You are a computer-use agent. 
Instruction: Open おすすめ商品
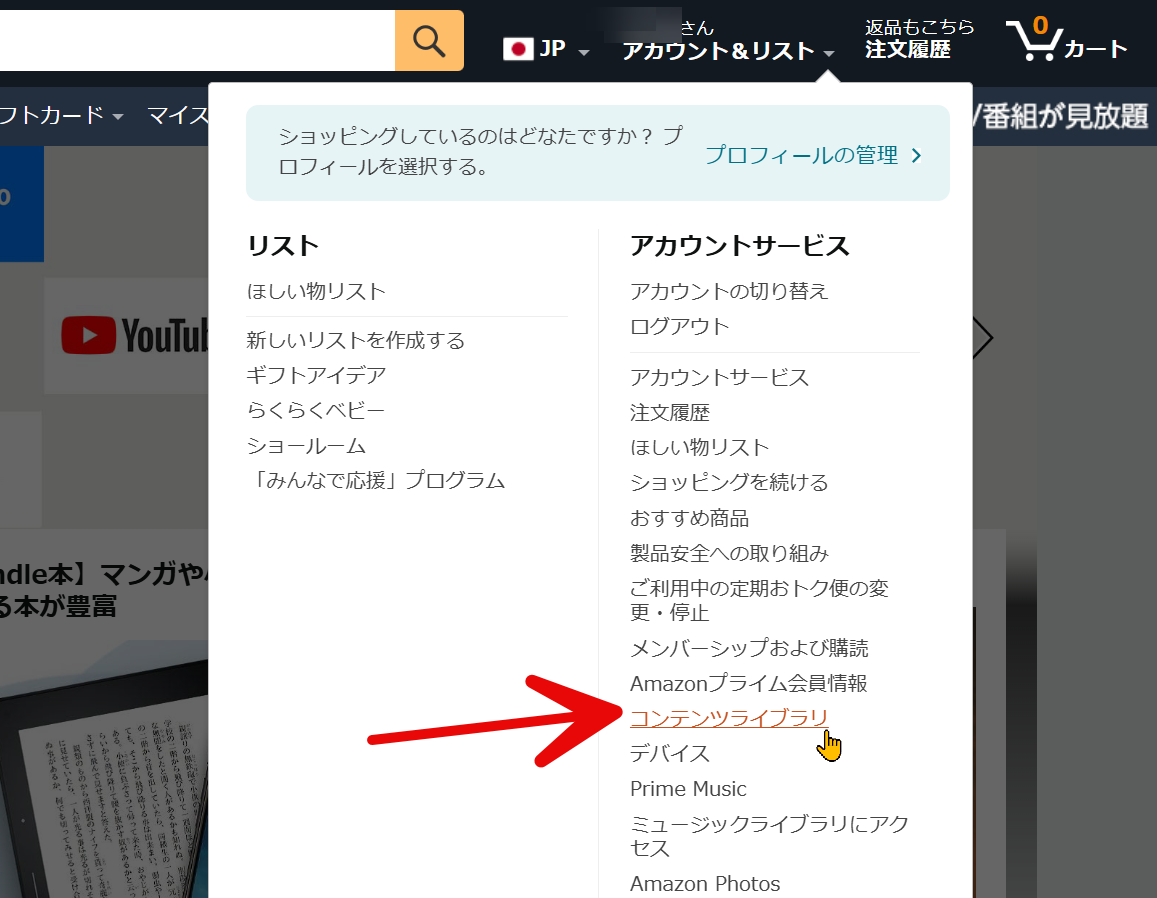click(689, 518)
